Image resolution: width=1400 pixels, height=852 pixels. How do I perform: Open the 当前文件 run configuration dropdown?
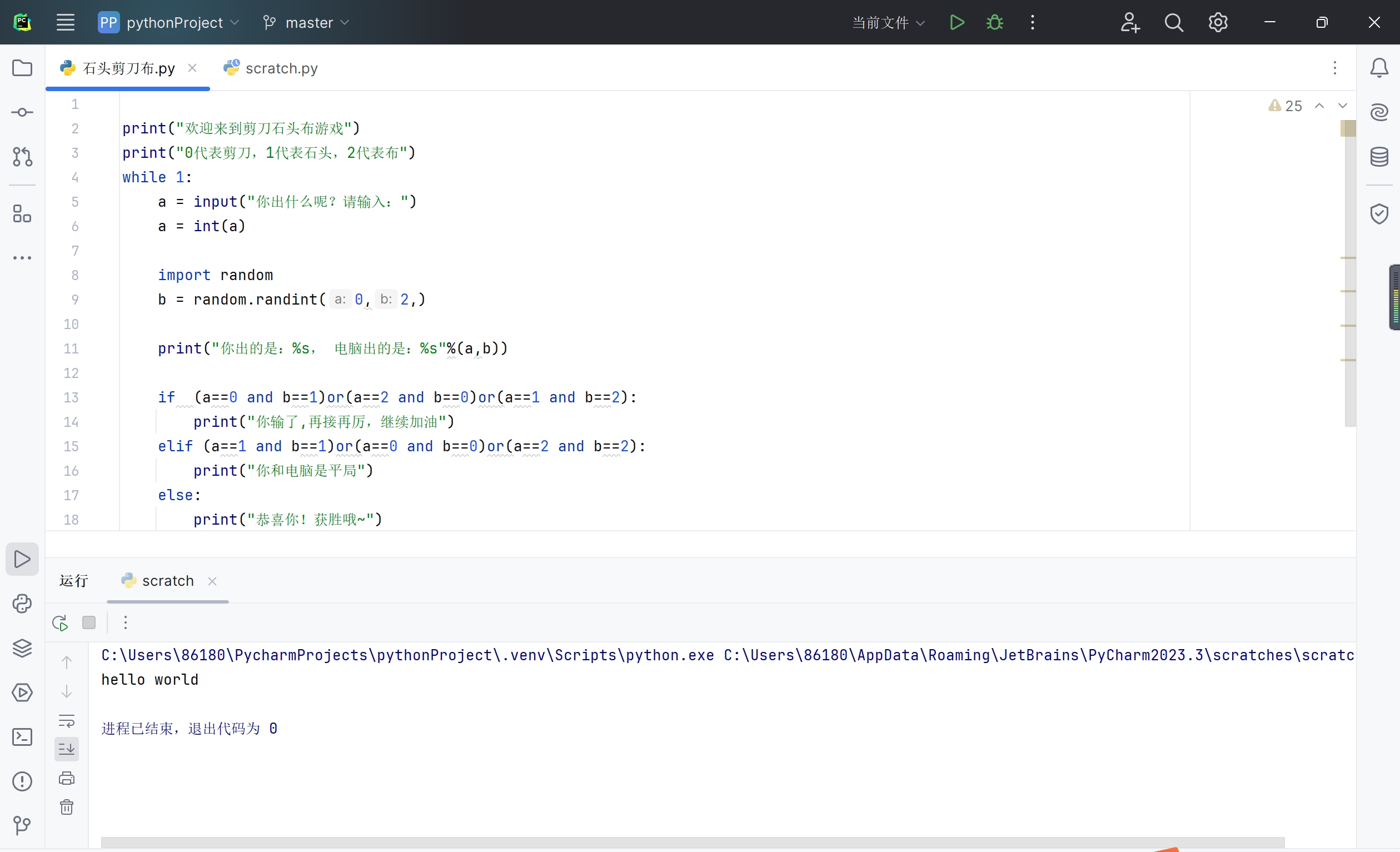[888, 23]
